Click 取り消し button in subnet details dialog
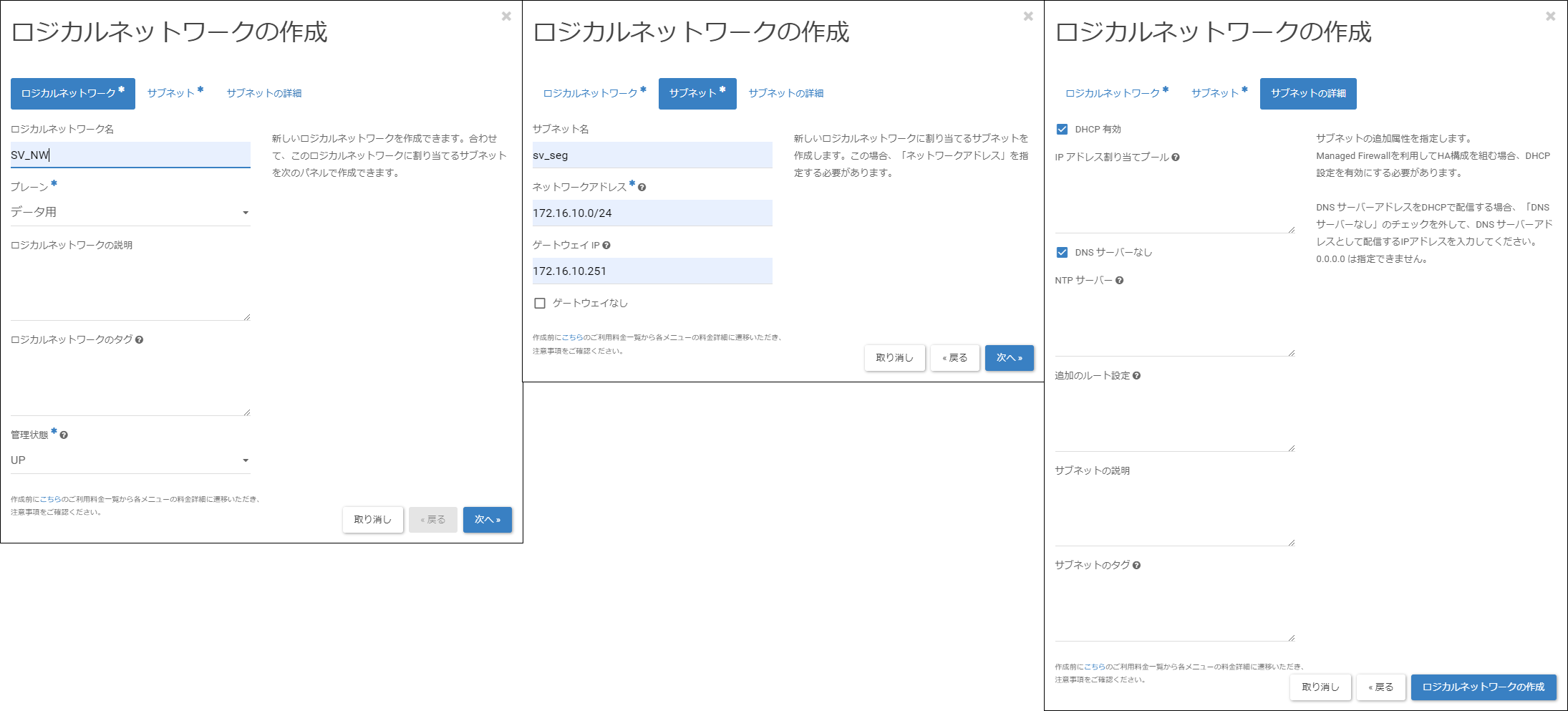 pos(1320,687)
